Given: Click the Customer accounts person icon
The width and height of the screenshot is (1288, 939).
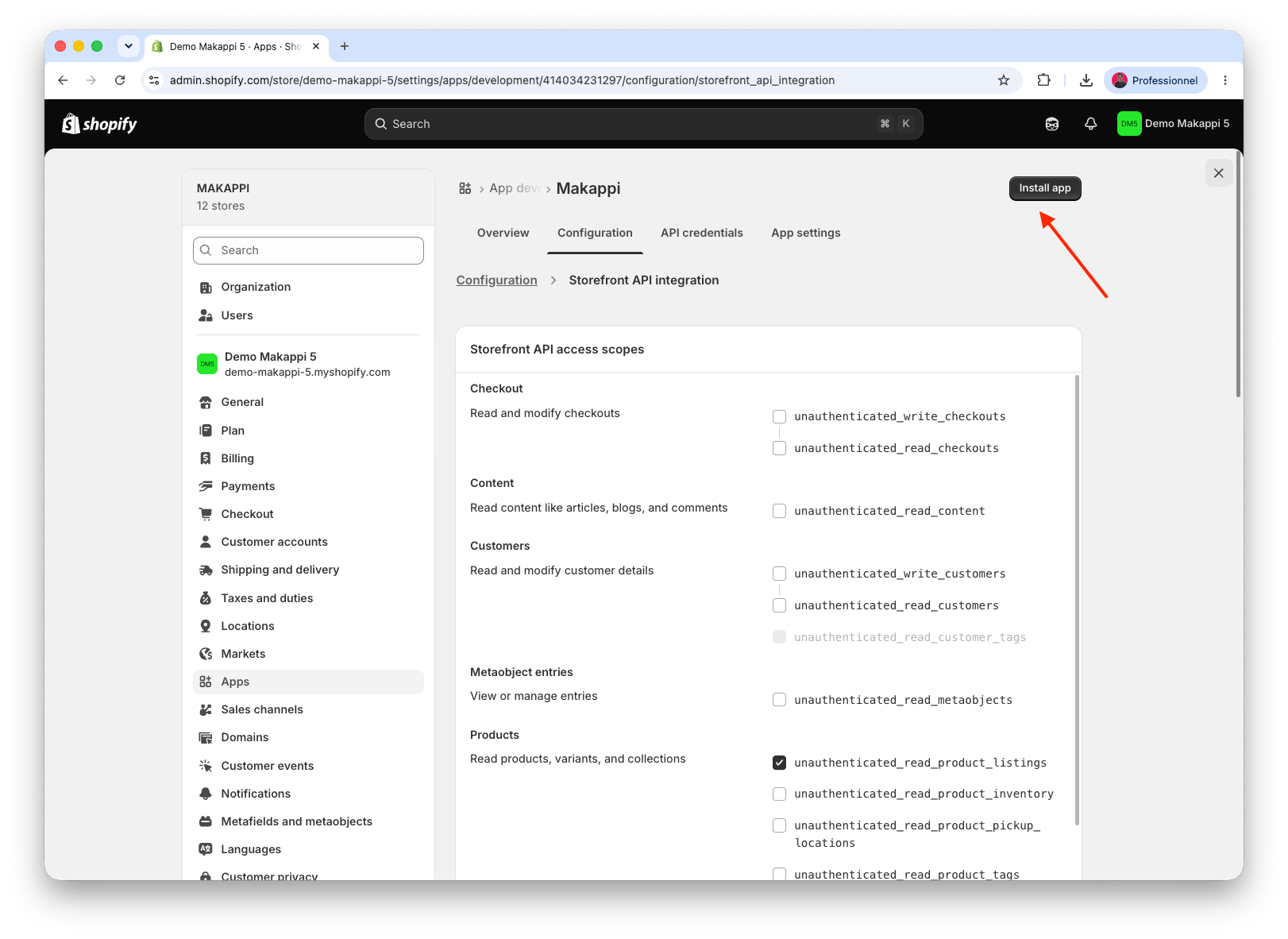Looking at the screenshot, I should pyautogui.click(x=206, y=542).
